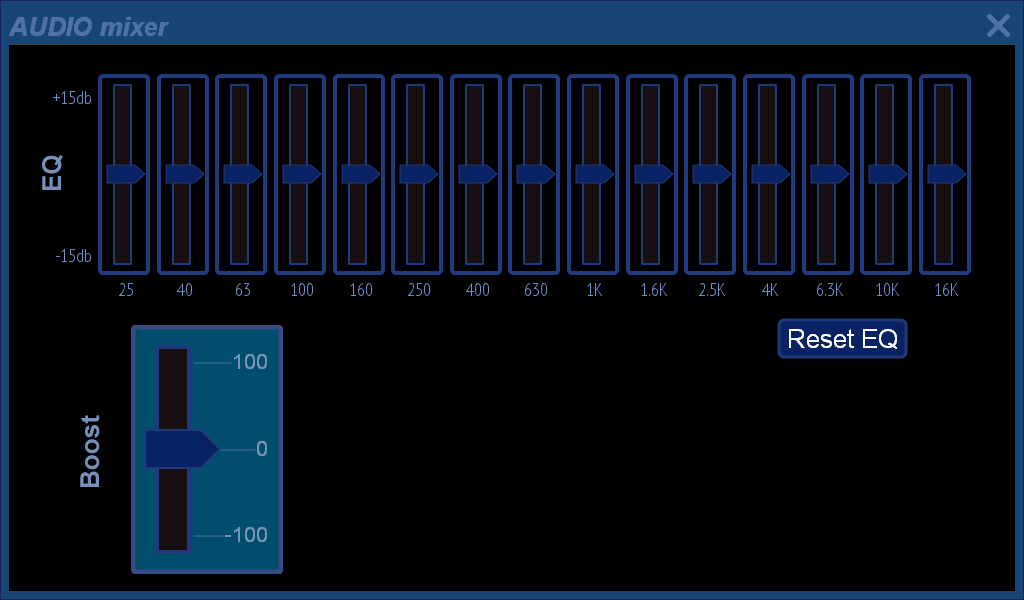Set Boost by clicking the track near 100

pyautogui.click(x=173, y=363)
